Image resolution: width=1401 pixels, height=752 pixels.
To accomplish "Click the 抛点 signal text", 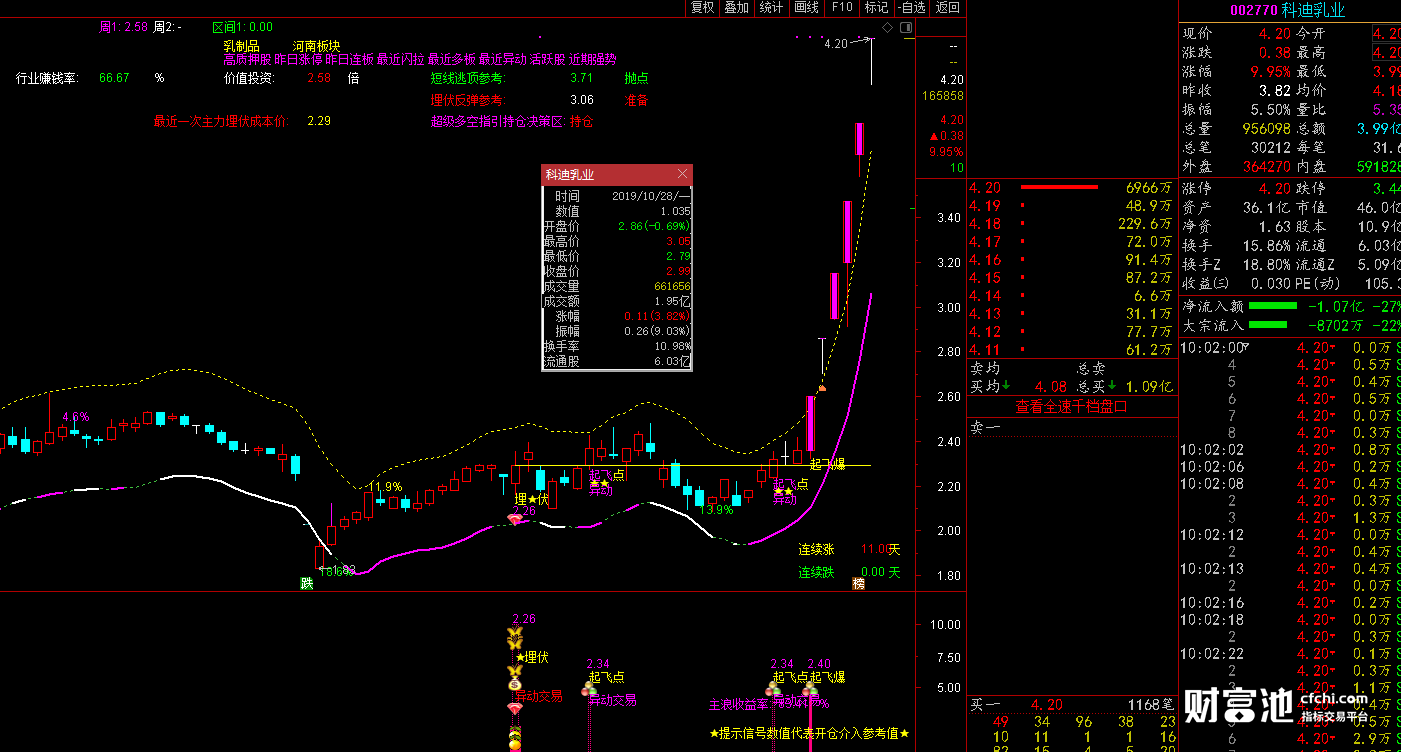I will pyautogui.click(x=636, y=78).
